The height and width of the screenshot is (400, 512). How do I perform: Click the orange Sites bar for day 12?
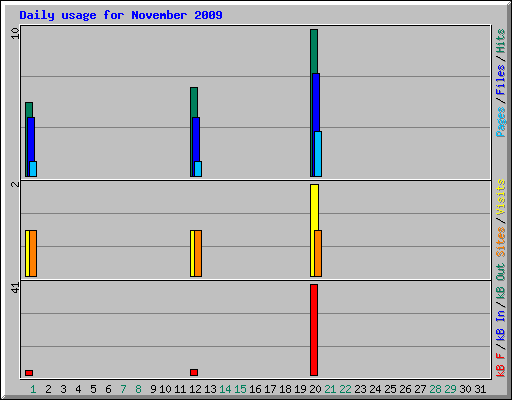[x=198, y=253]
